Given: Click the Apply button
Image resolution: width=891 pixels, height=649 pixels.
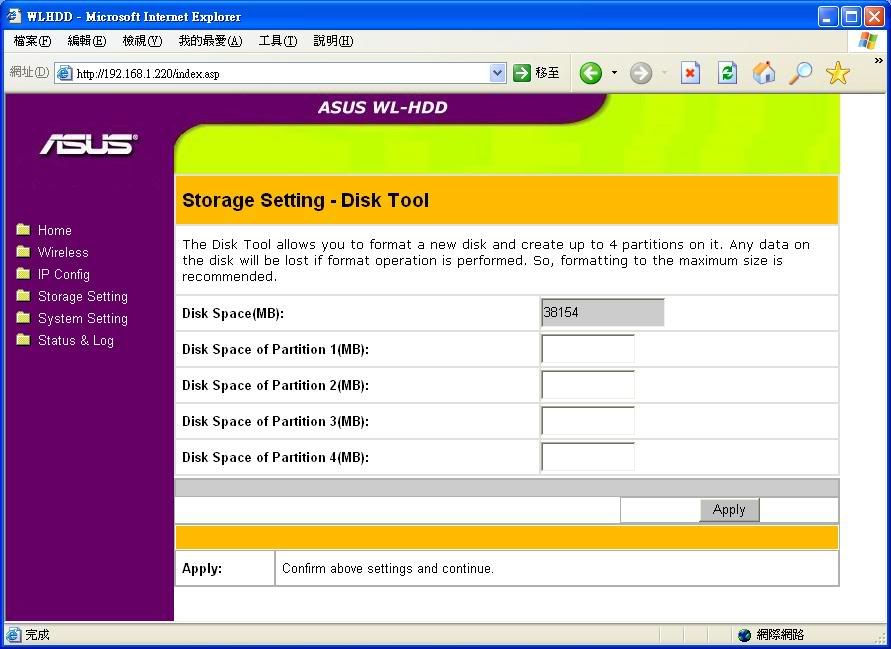Looking at the screenshot, I should coord(729,510).
